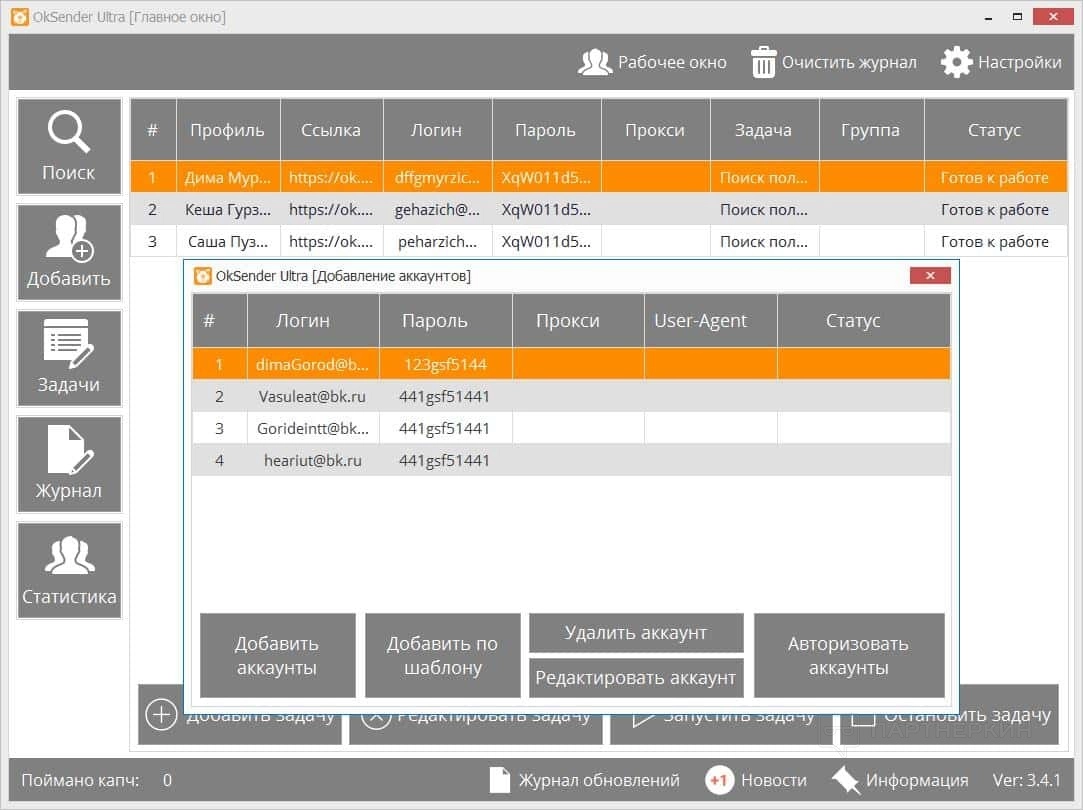Viewport: 1083px width, 810px height.
Task: Click the Добавить accounts sidebar icon
Action: coord(69,252)
